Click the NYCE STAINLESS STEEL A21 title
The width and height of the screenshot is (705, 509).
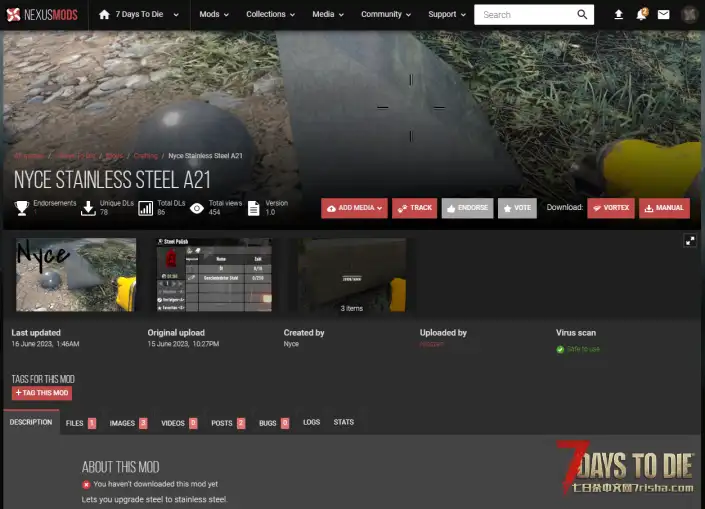pyautogui.click(x=112, y=180)
